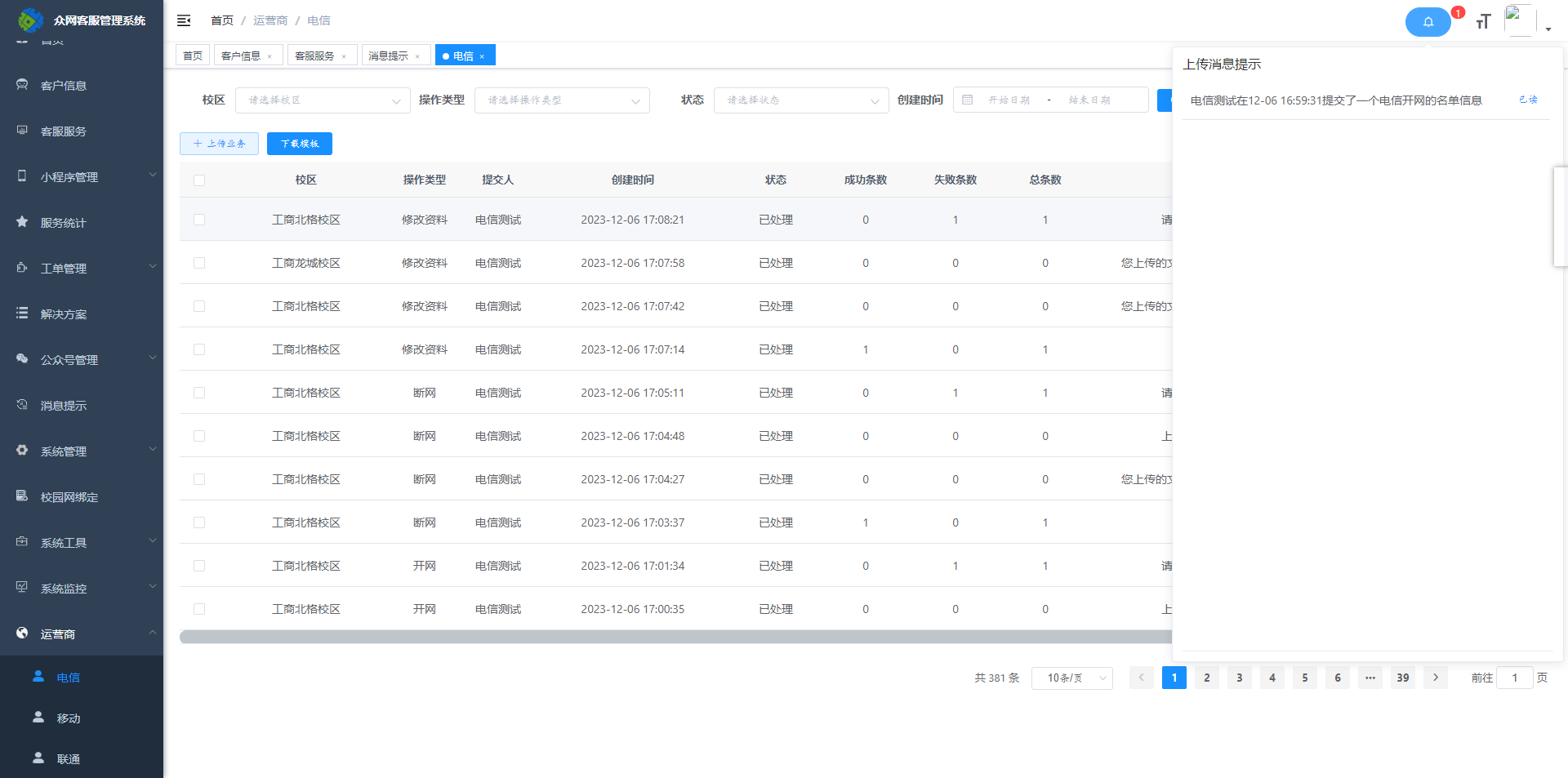
Task: Click the 客服服务 sidebar monitor icon
Action: 22,131
